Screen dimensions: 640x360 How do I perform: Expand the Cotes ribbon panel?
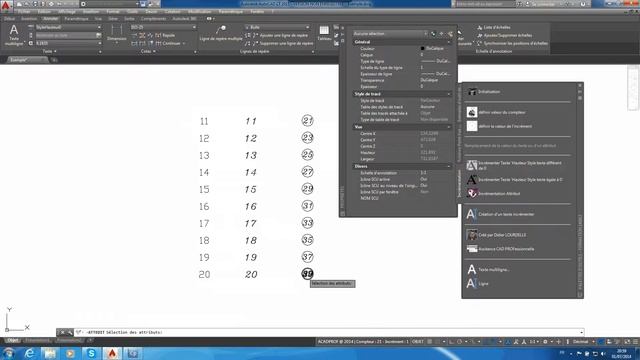(x=148, y=51)
